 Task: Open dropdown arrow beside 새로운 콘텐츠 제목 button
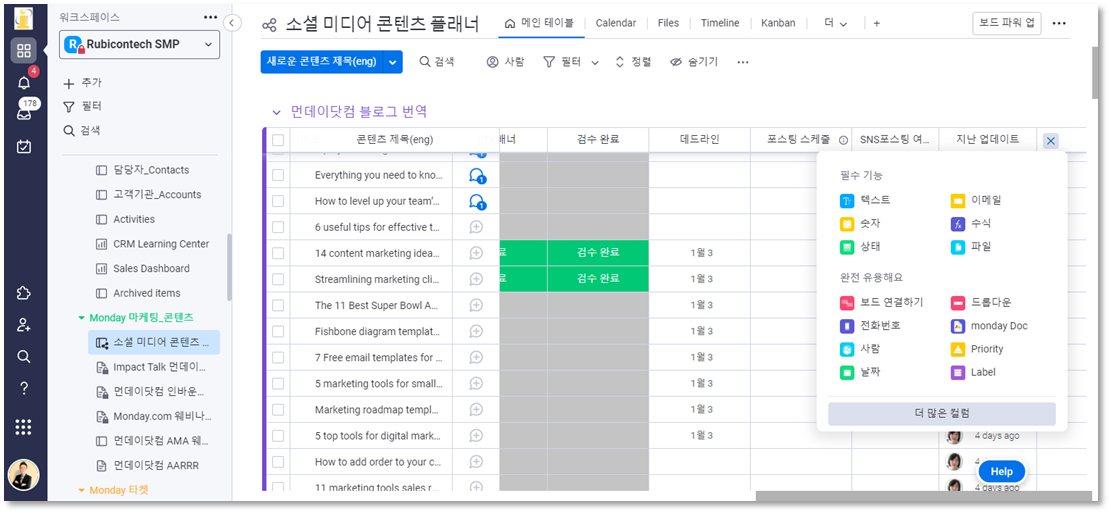click(393, 62)
